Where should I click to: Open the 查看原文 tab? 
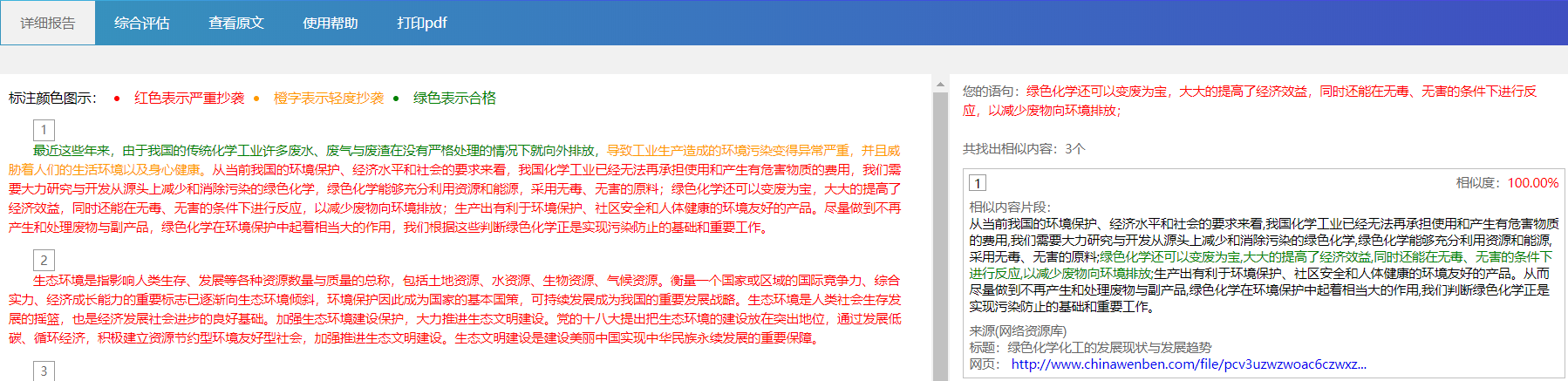coord(236,23)
